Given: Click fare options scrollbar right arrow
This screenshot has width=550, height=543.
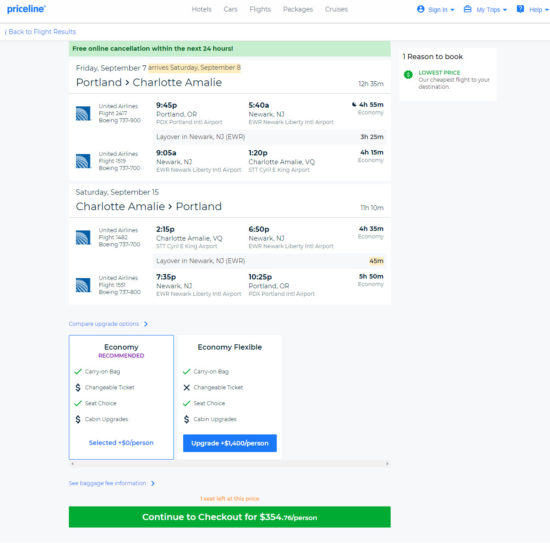Looking at the screenshot, I should (387, 464).
